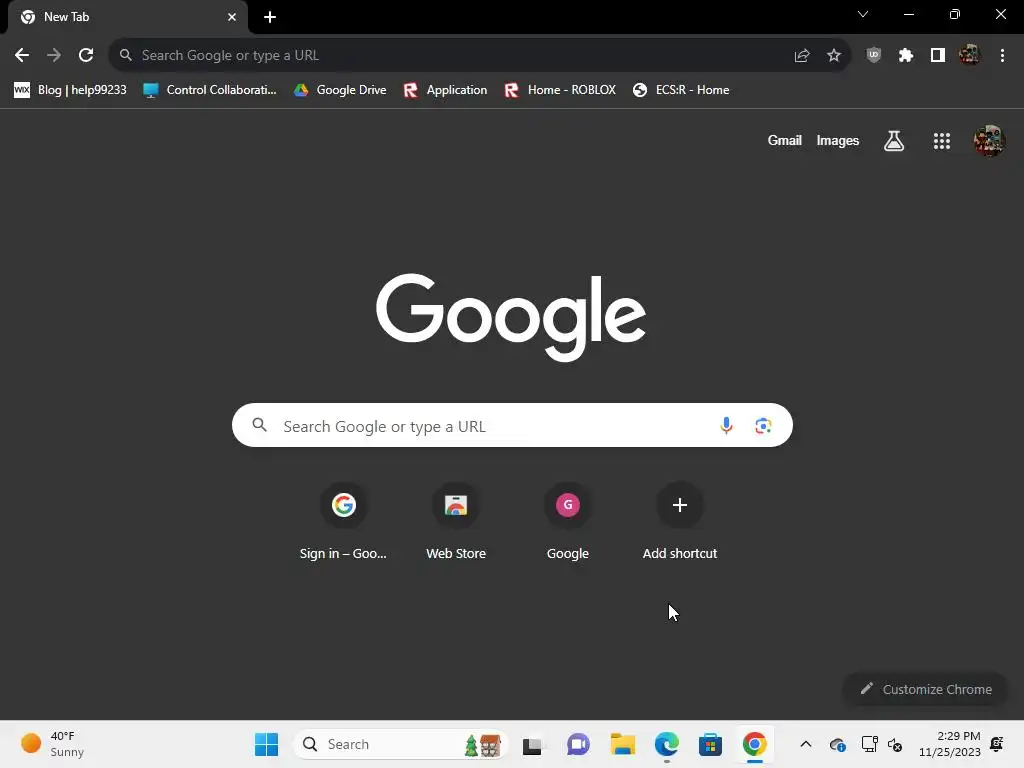Open the Blog | help99233 bookmark
1024x768 pixels.
click(71, 90)
